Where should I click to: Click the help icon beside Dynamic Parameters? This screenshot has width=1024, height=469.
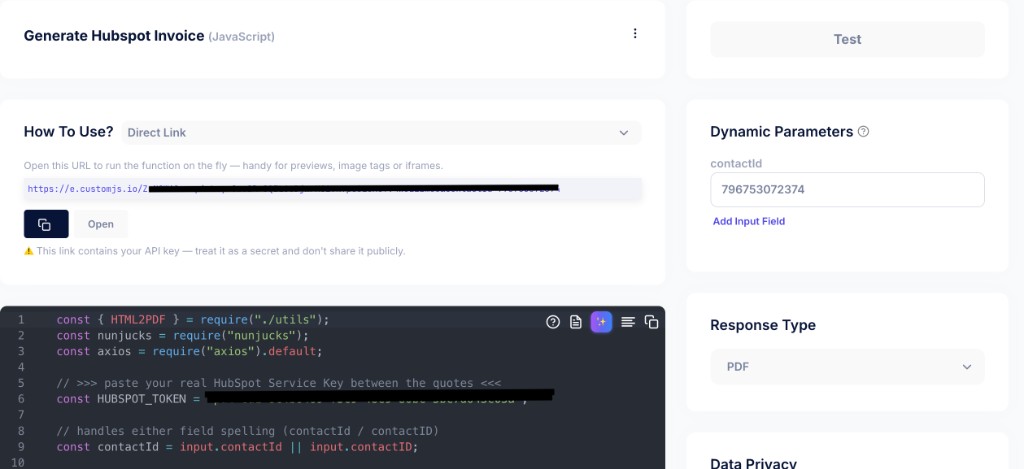[x=863, y=131]
